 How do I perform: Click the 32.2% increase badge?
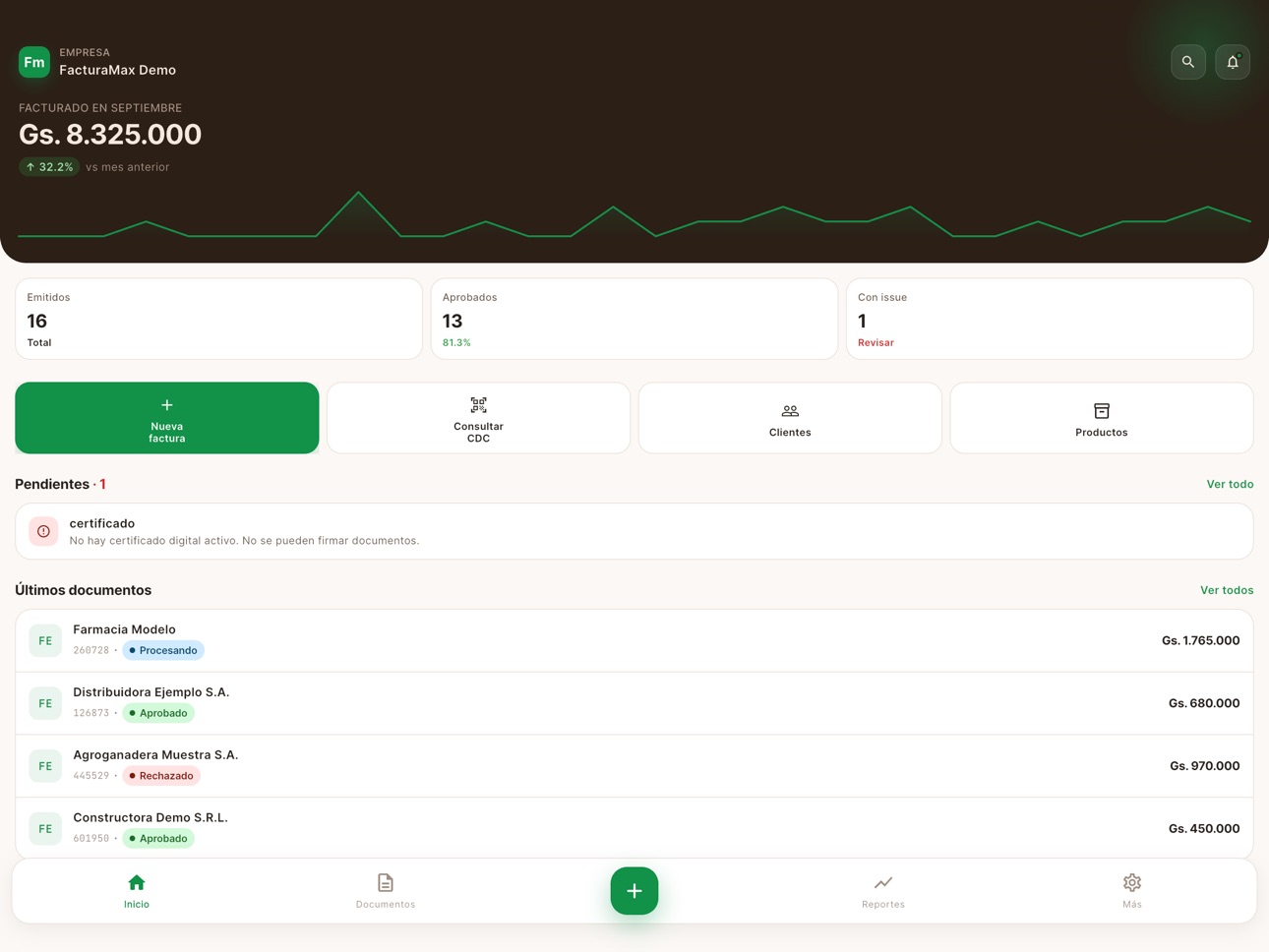click(49, 167)
